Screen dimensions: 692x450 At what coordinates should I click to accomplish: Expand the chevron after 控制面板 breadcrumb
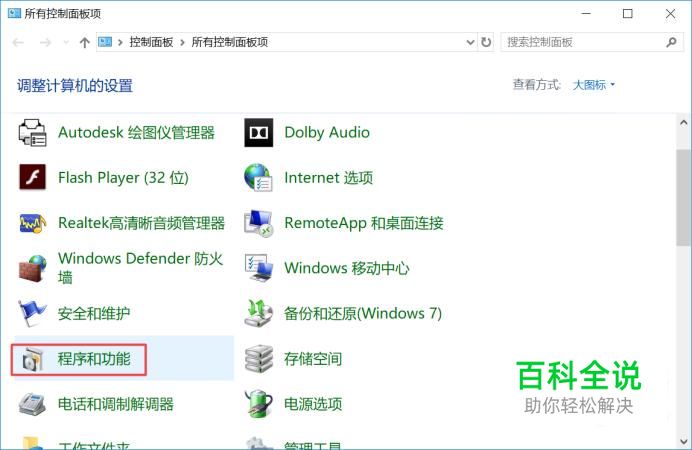[182, 42]
